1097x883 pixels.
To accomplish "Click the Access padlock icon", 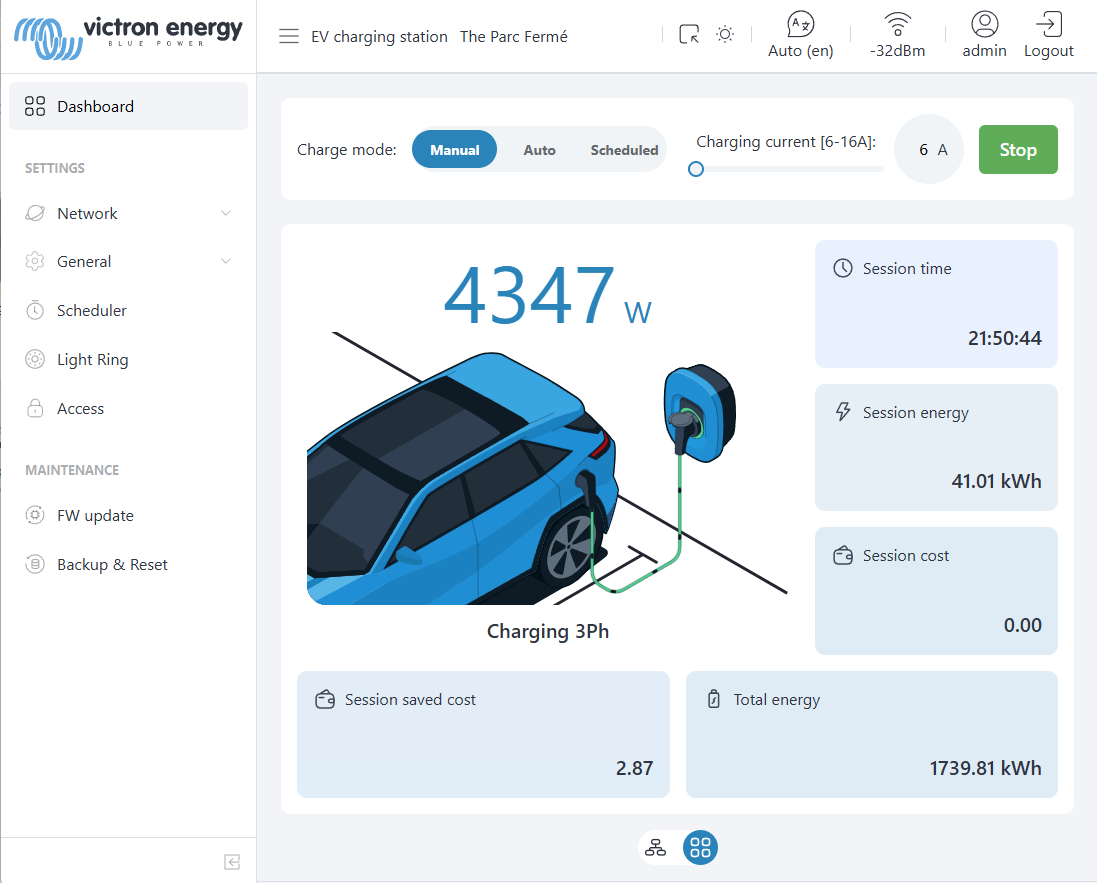I will 35,408.
